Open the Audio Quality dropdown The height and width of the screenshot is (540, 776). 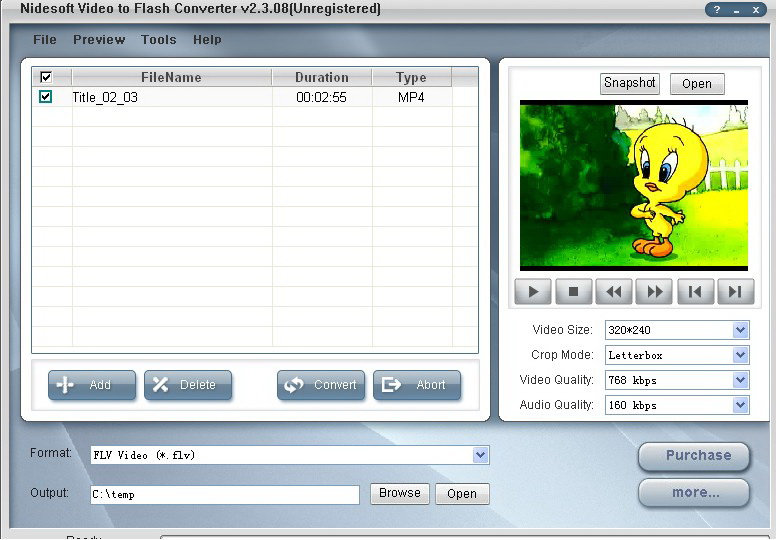tap(740, 405)
